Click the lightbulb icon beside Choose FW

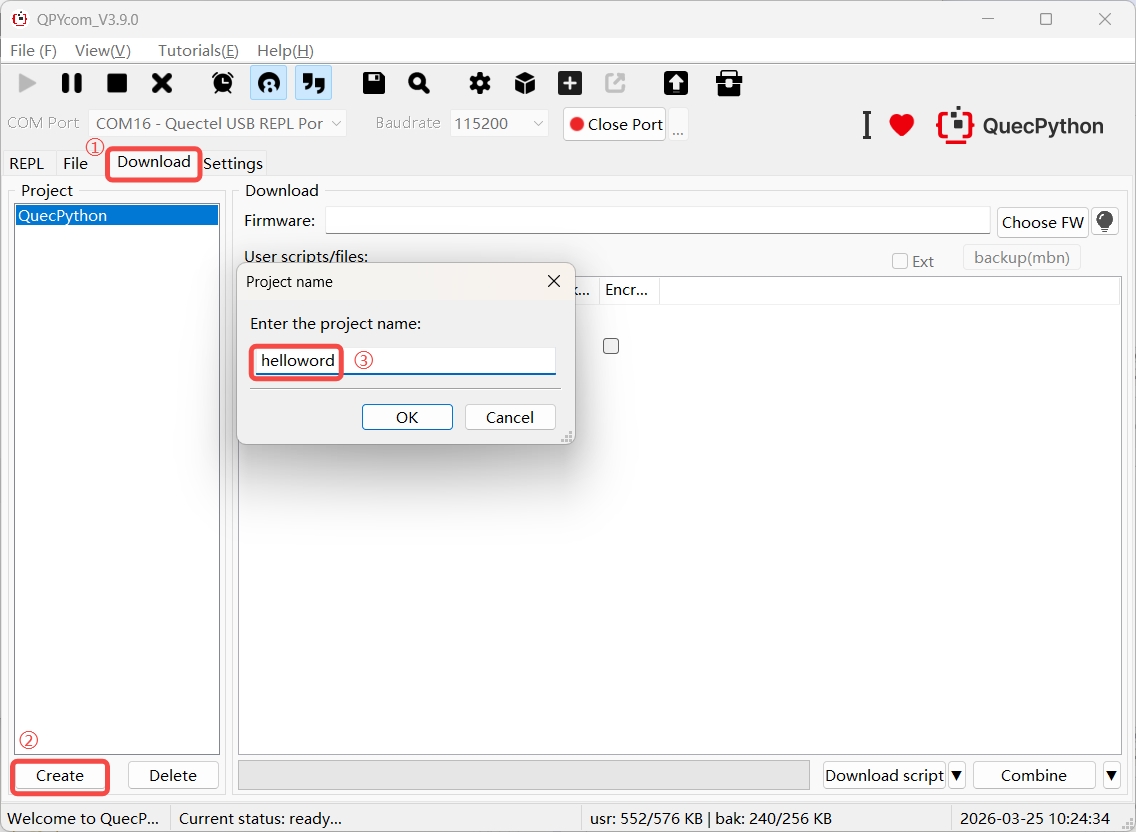1105,222
